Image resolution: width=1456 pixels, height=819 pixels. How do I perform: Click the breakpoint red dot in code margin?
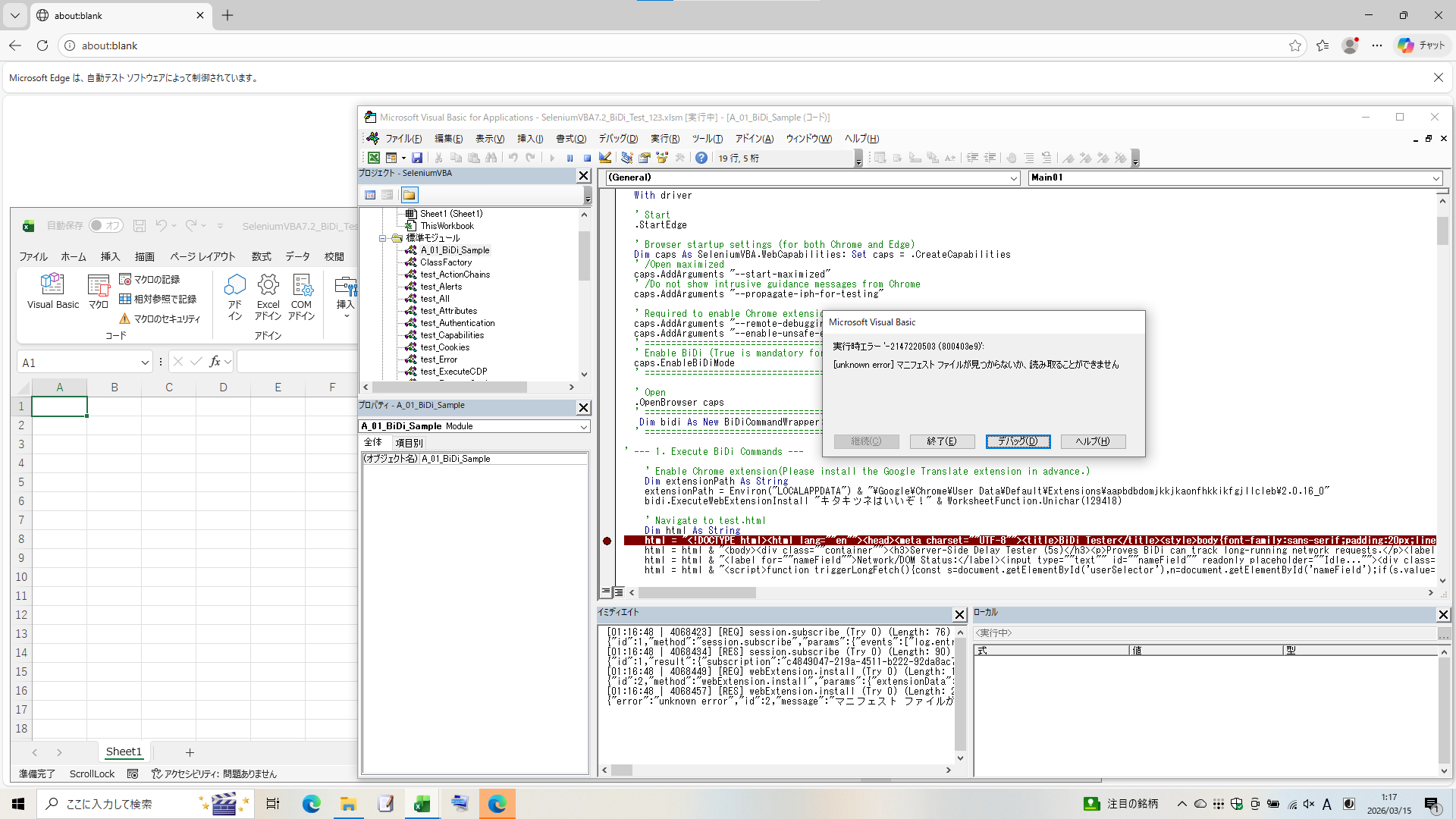(607, 541)
